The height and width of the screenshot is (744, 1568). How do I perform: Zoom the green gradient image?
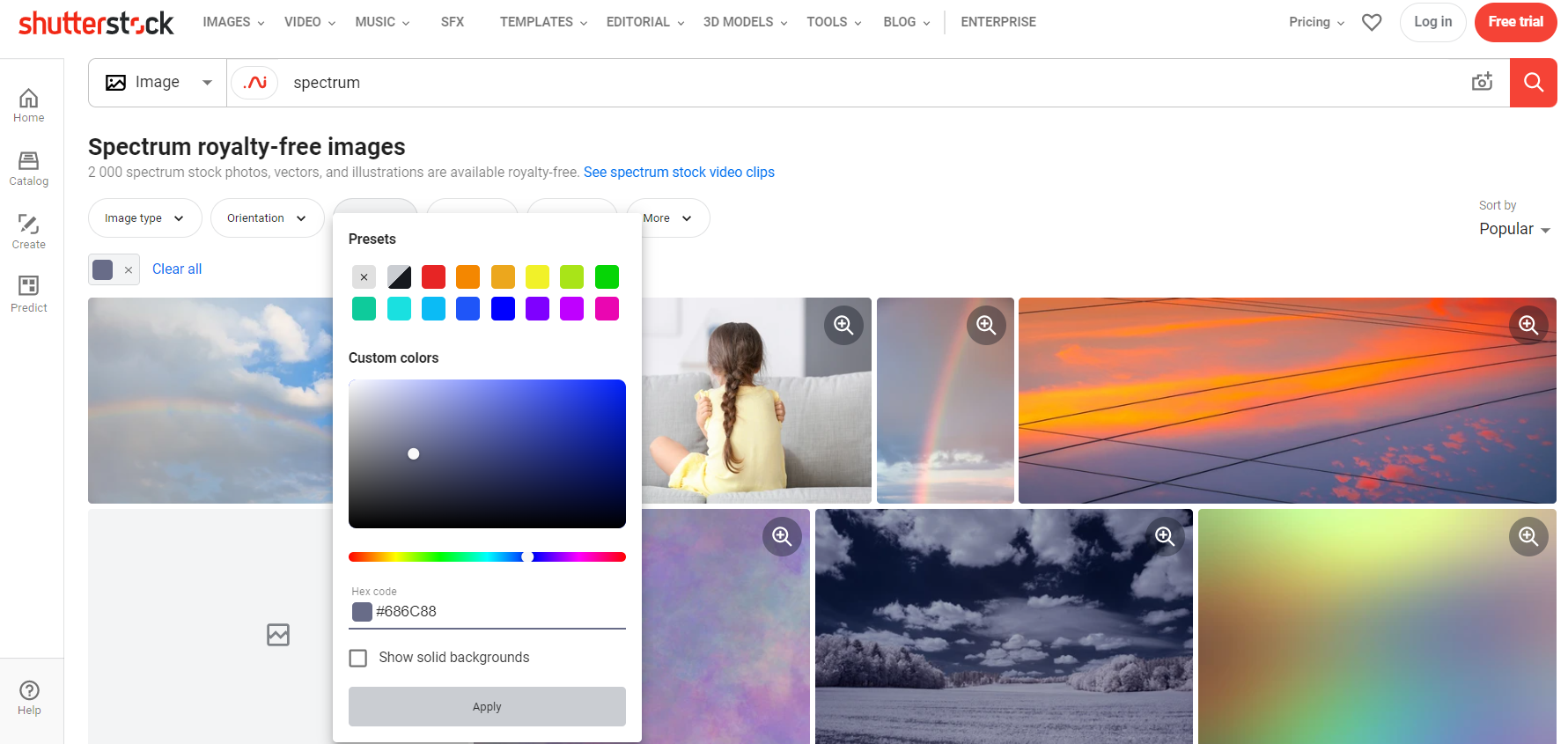(x=1528, y=536)
